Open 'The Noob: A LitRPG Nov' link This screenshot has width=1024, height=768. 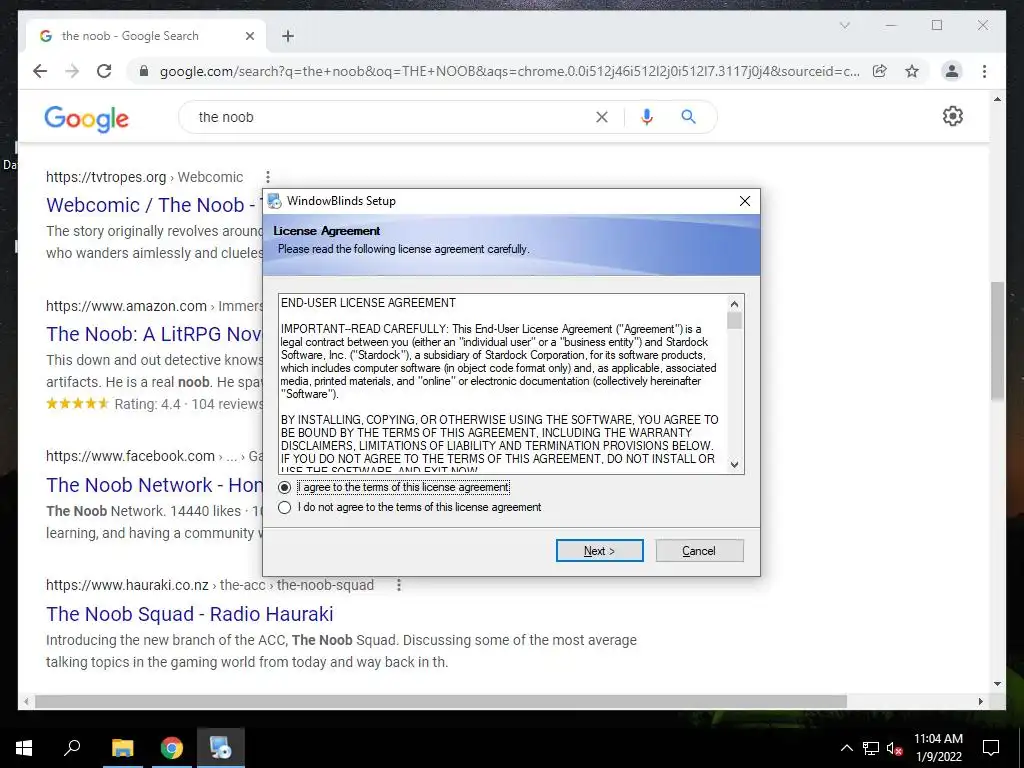pos(154,334)
